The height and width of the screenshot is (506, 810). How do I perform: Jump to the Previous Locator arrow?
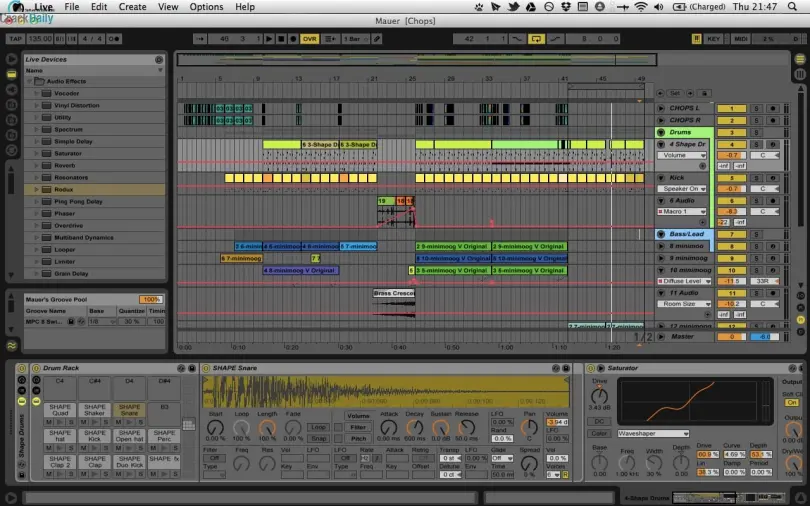coord(660,93)
